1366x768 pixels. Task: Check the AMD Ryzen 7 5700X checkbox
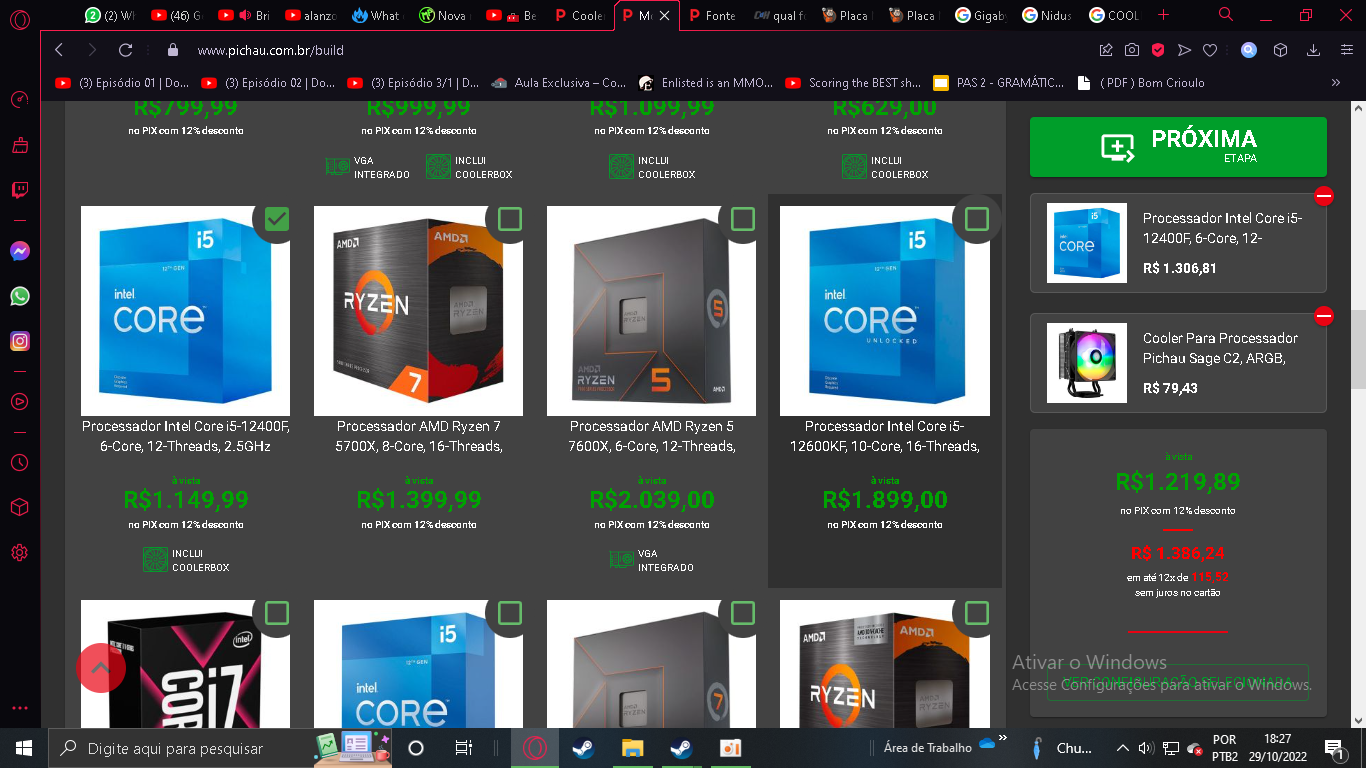(x=510, y=219)
